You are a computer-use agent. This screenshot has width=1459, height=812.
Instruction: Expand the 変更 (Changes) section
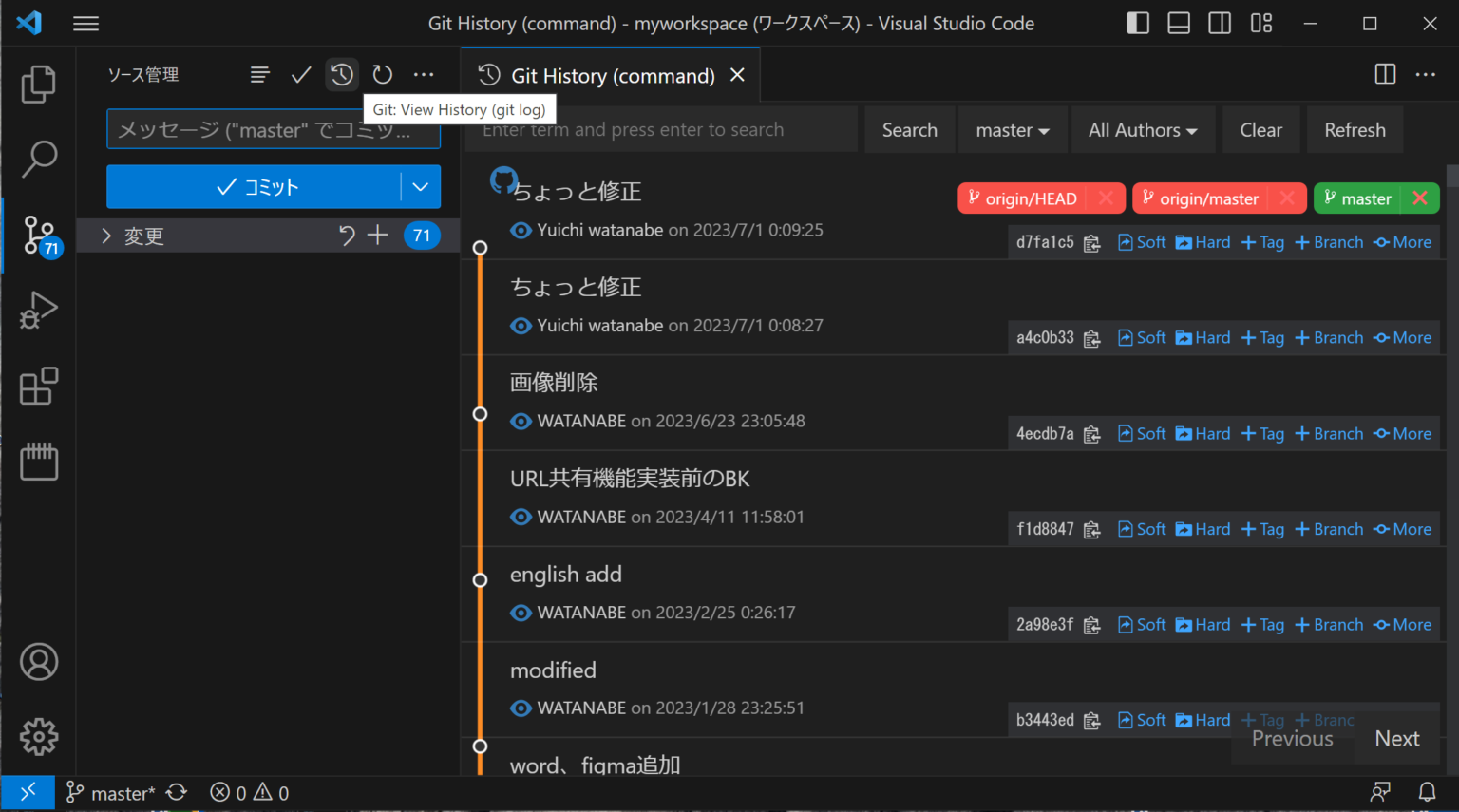tap(143, 236)
